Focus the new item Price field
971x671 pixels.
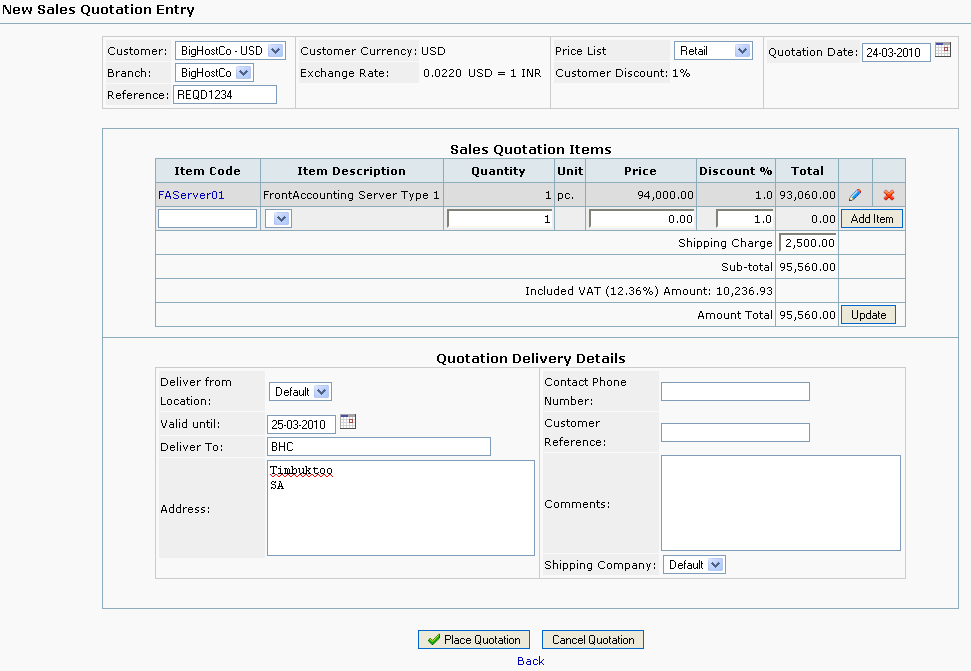642,219
